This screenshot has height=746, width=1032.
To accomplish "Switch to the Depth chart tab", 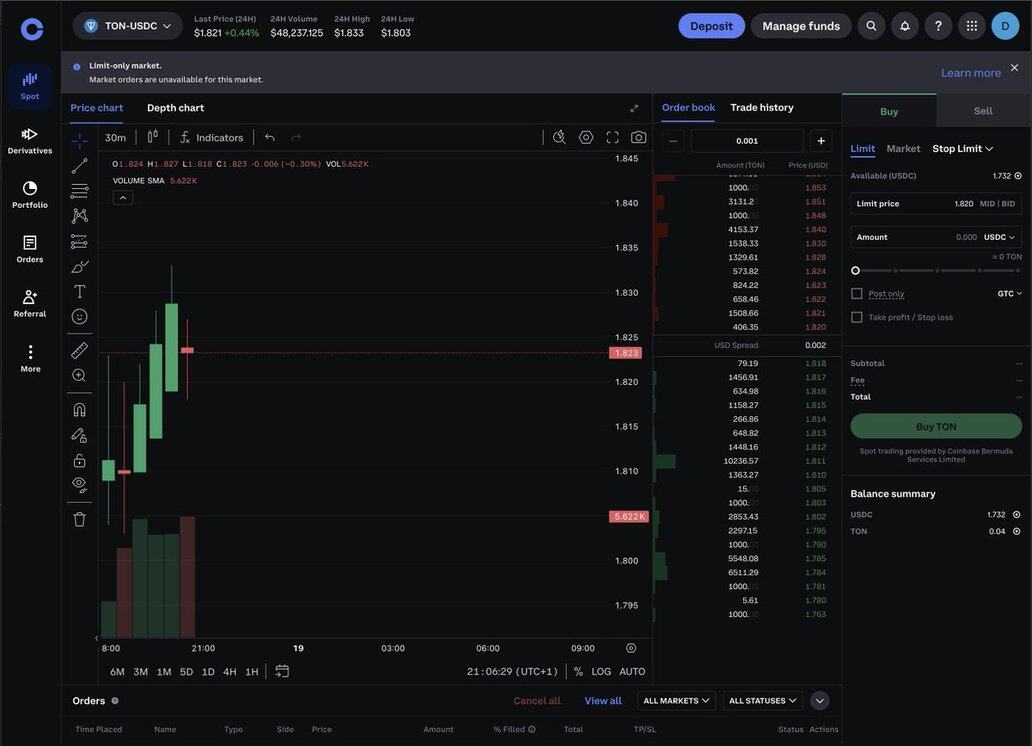I will pos(175,108).
